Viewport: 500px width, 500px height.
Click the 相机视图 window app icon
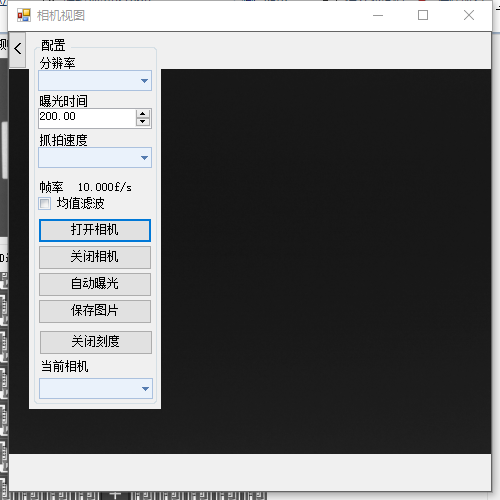[24, 15]
